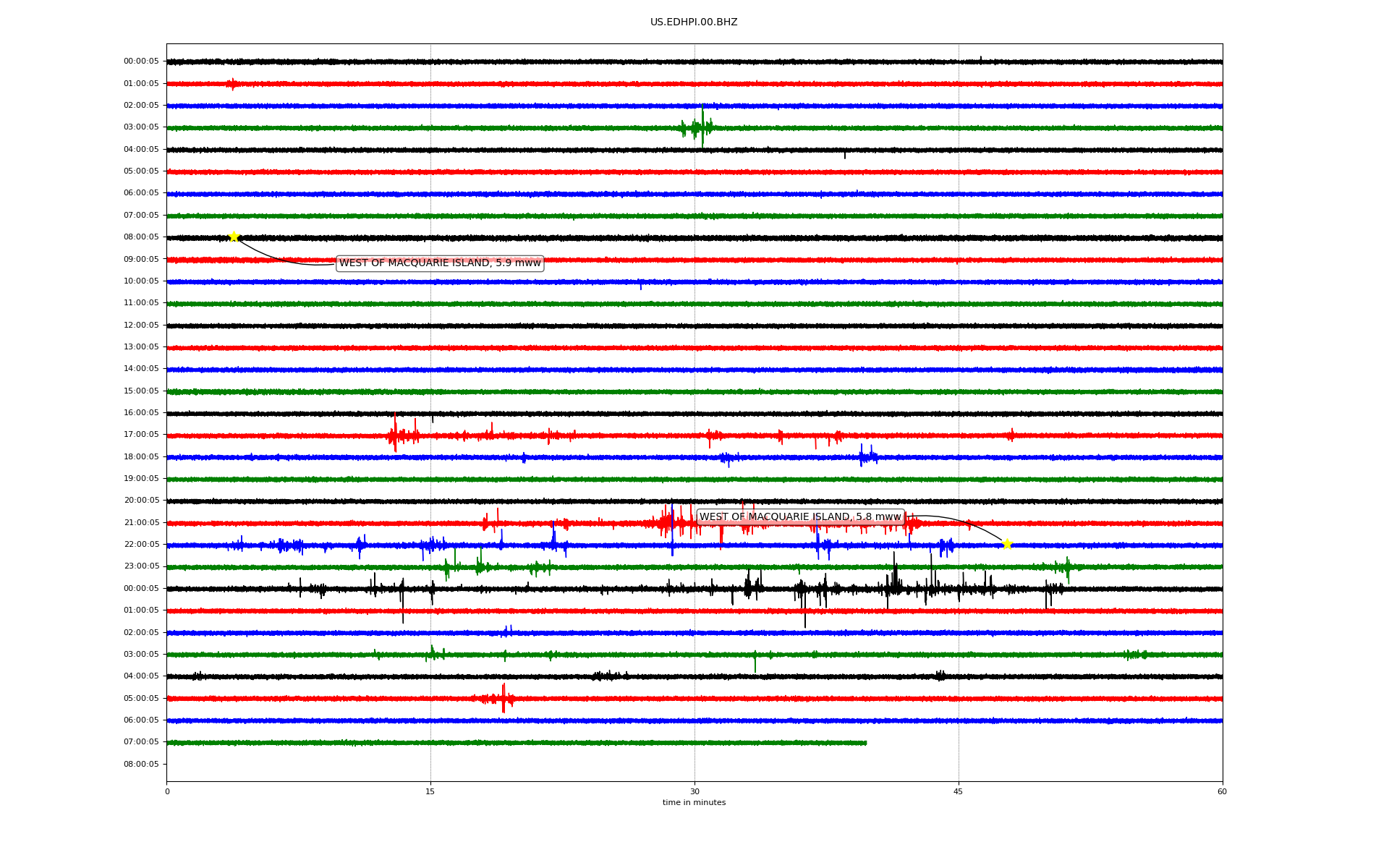Click the US.EDHPI.00.BHZ plot title
Image resolution: width=1389 pixels, height=868 pixels.
[x=694, y=22]
